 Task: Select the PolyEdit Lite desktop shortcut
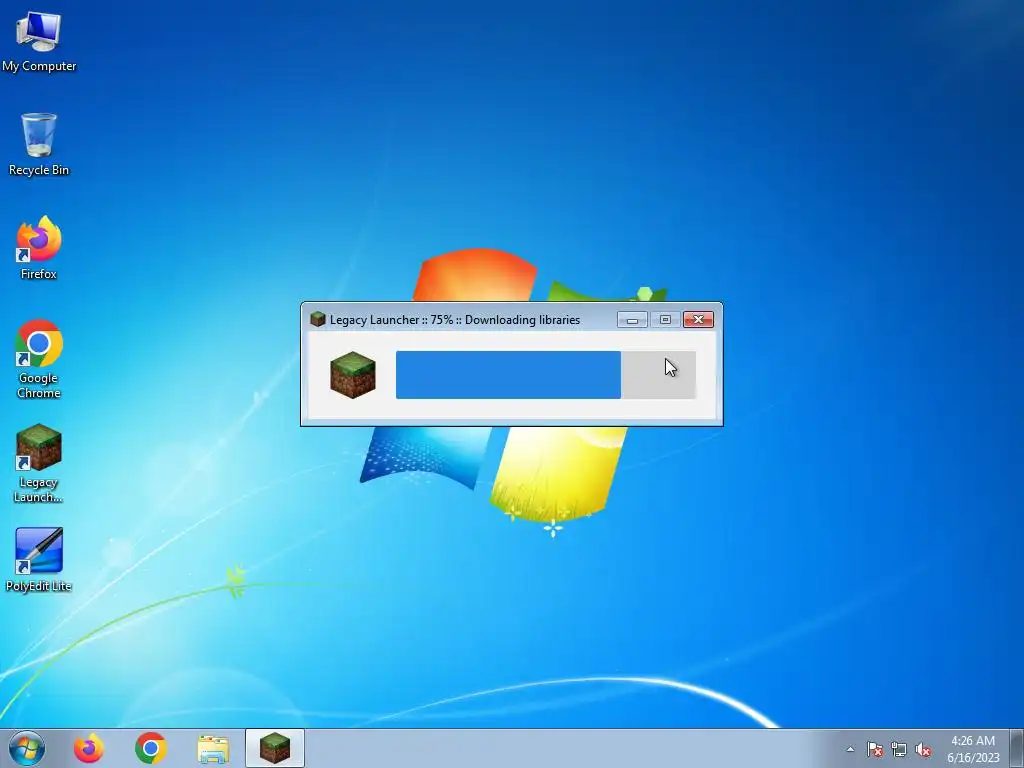click(39, 560)
